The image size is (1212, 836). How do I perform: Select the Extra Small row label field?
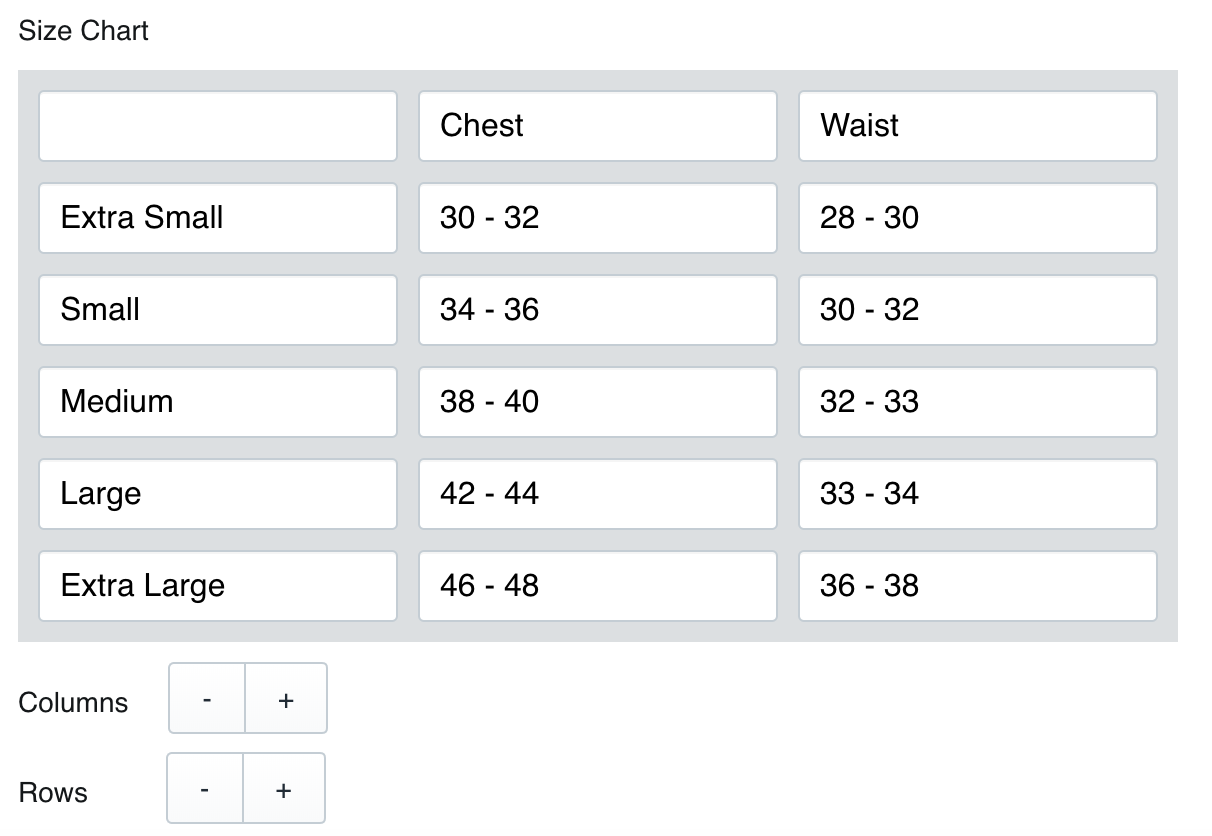tap(218, 218)
